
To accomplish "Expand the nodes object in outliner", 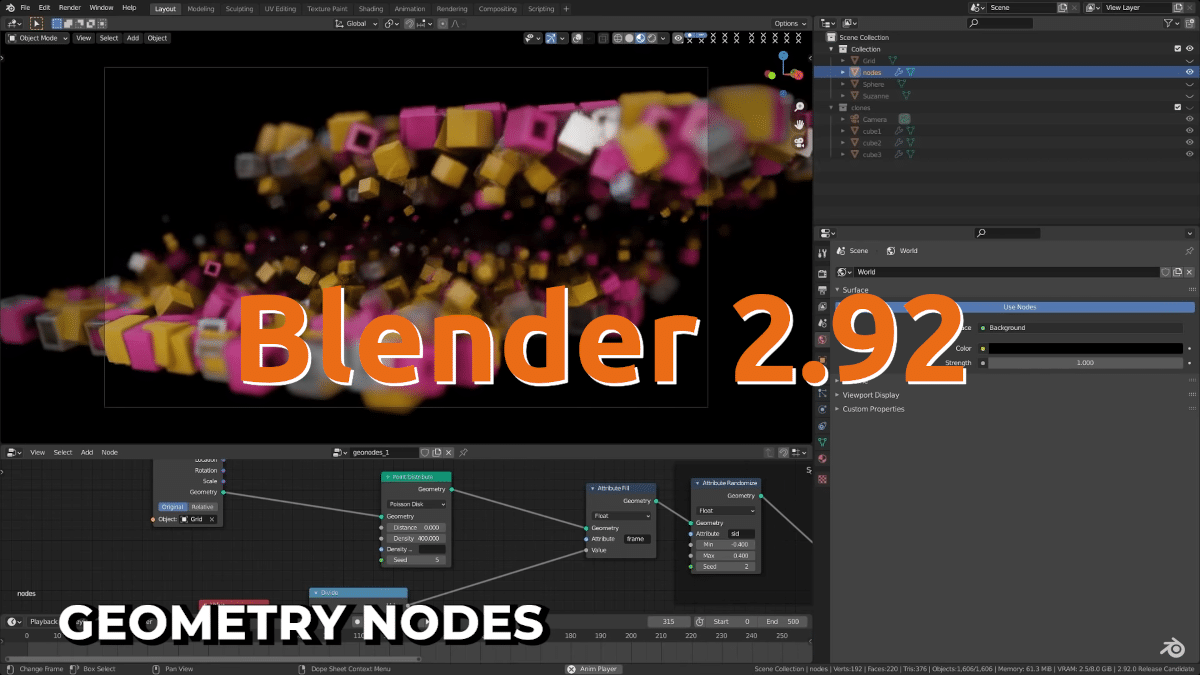I will click(x=843, y=72).
